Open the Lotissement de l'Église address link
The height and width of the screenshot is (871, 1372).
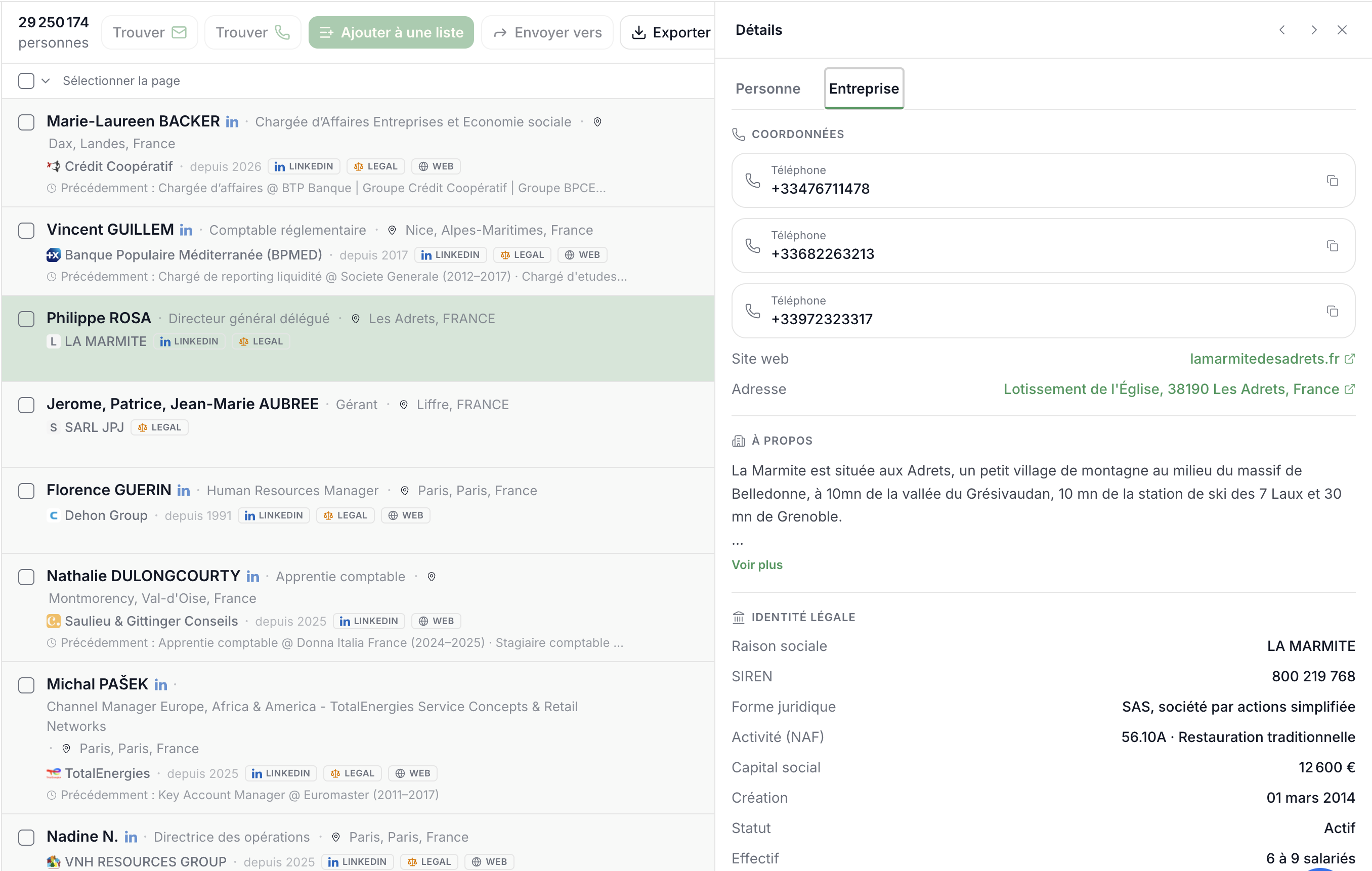[x=1179, y=389]
